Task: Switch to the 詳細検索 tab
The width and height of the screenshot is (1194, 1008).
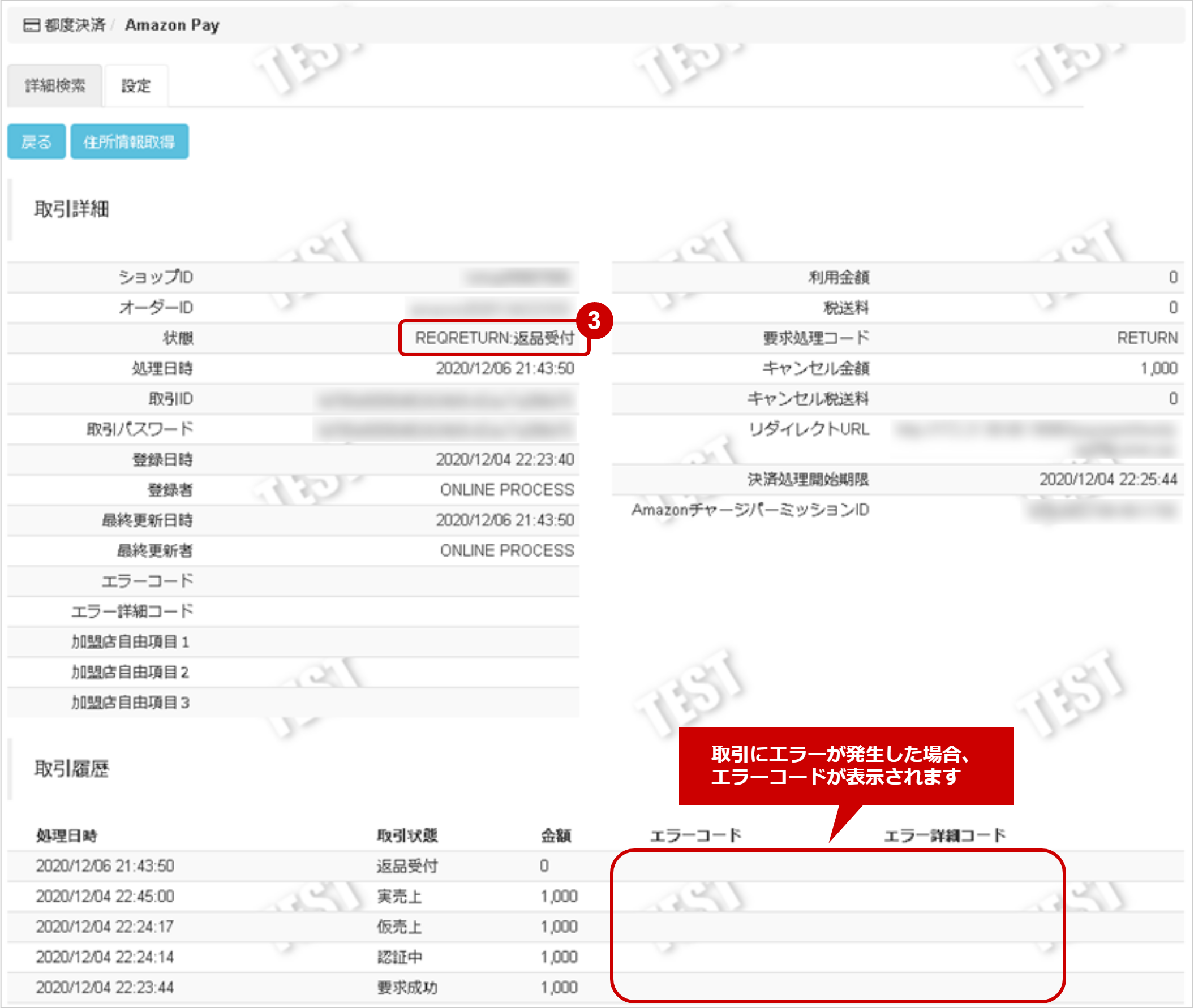Action: coord(54,85)
